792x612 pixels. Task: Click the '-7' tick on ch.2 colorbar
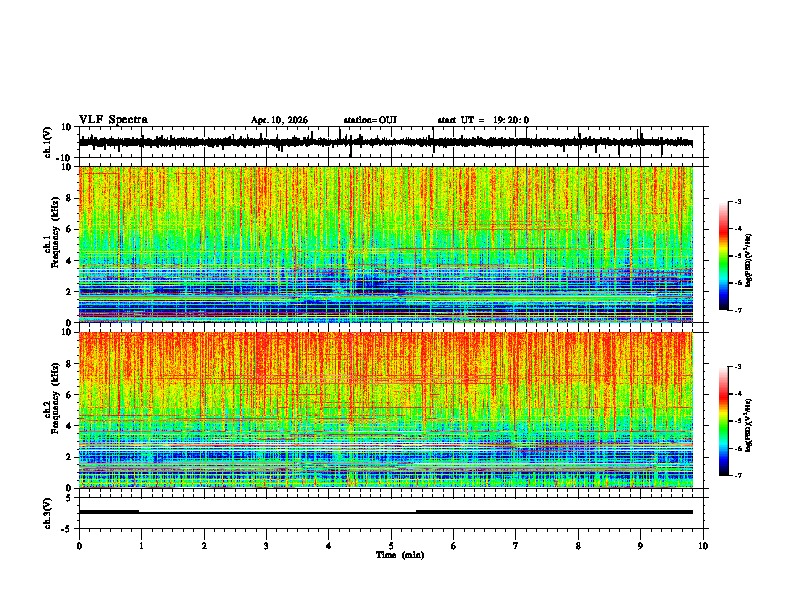point(738,475)
